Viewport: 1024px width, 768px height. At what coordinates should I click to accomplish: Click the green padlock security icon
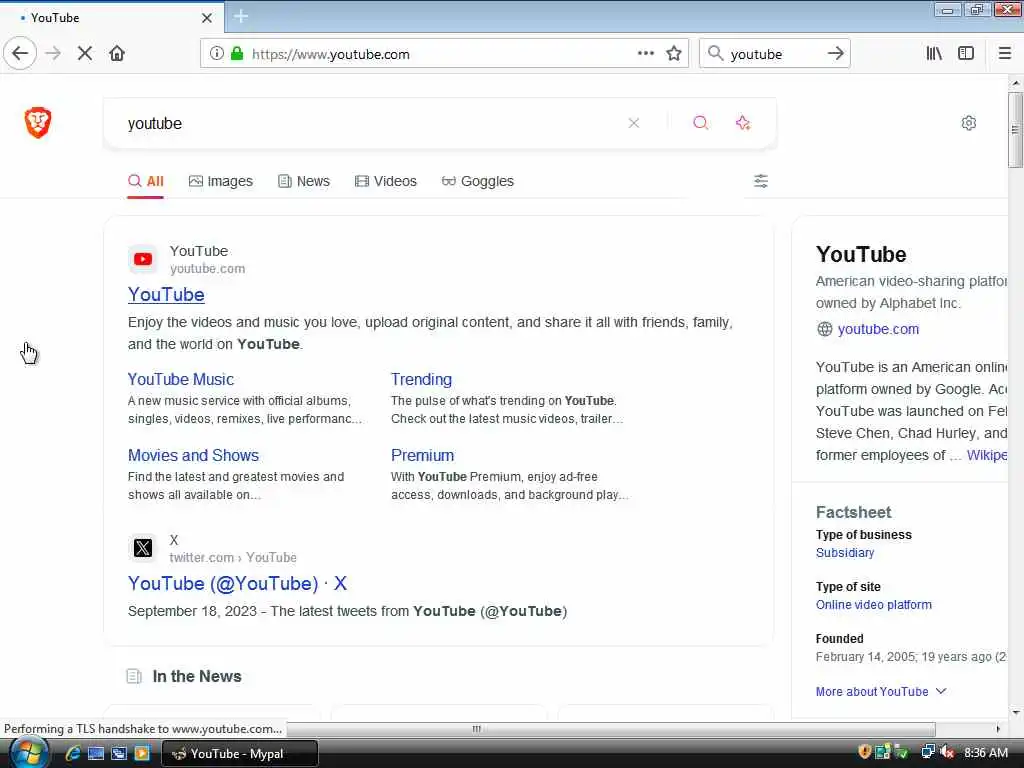click(237, 54)
